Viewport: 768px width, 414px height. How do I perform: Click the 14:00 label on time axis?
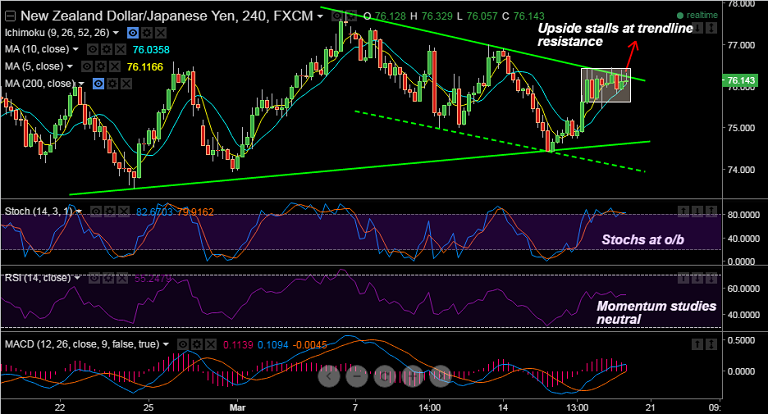pos(430,407)
